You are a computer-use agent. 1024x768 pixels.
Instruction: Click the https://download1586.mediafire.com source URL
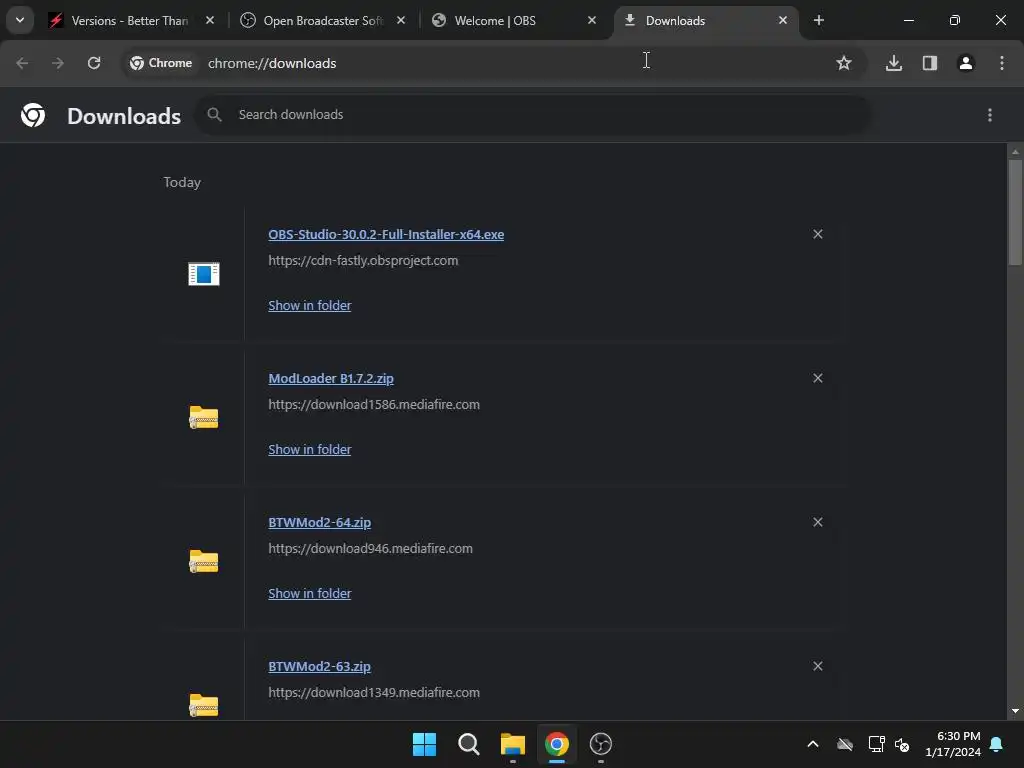point(374,404)
